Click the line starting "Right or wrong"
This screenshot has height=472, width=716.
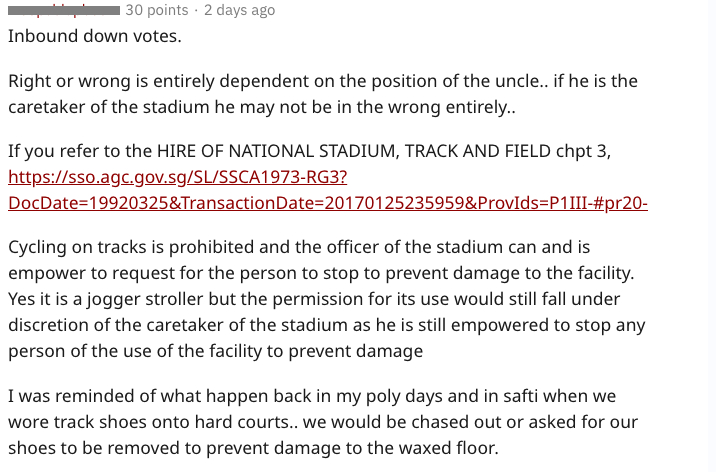click(323, 81)
